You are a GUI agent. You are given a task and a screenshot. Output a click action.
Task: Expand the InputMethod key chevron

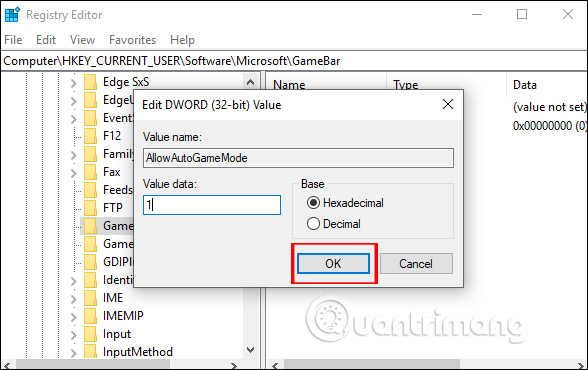74,353
